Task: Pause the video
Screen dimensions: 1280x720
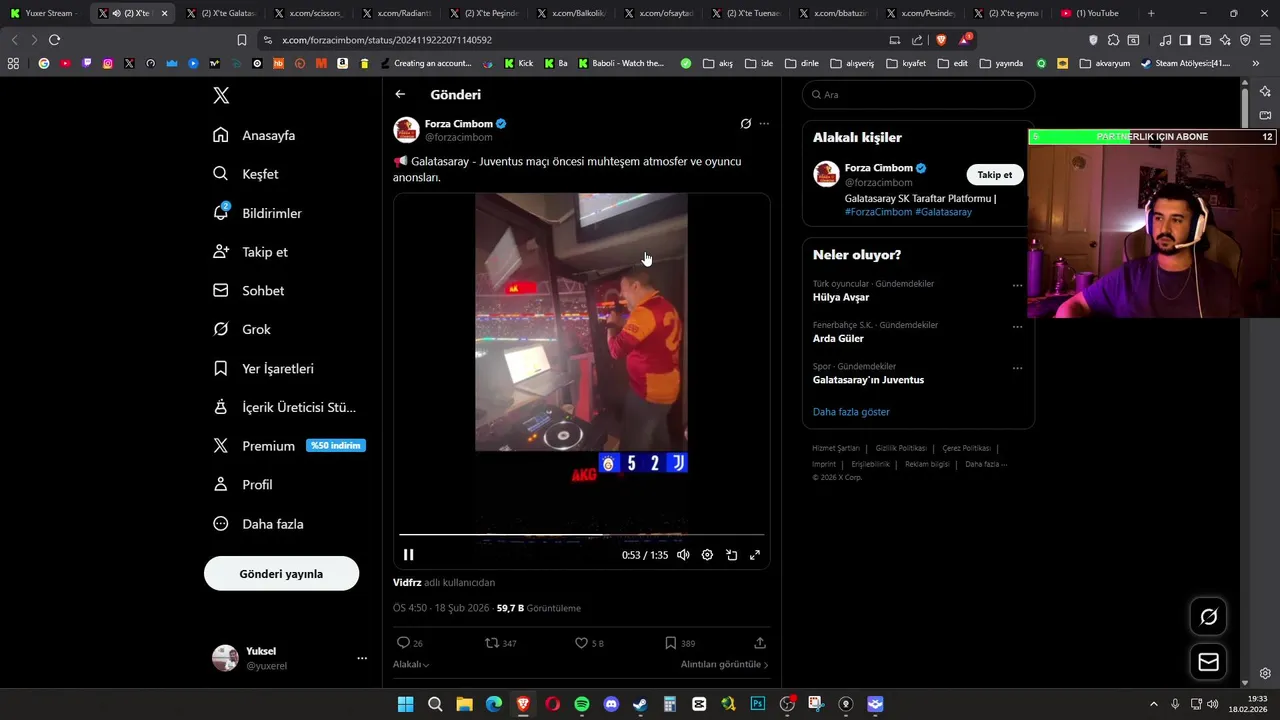Action: 409,555
